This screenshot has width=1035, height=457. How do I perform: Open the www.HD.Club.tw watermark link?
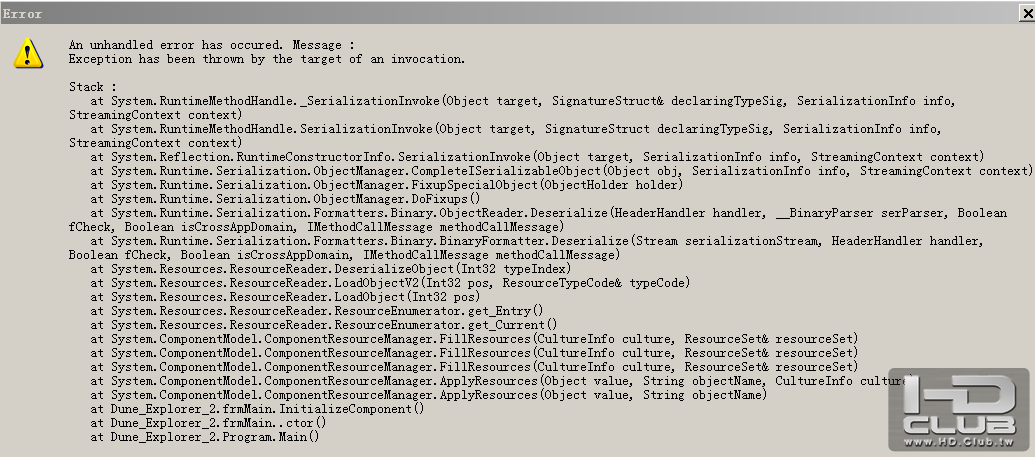tap(964, 440)
